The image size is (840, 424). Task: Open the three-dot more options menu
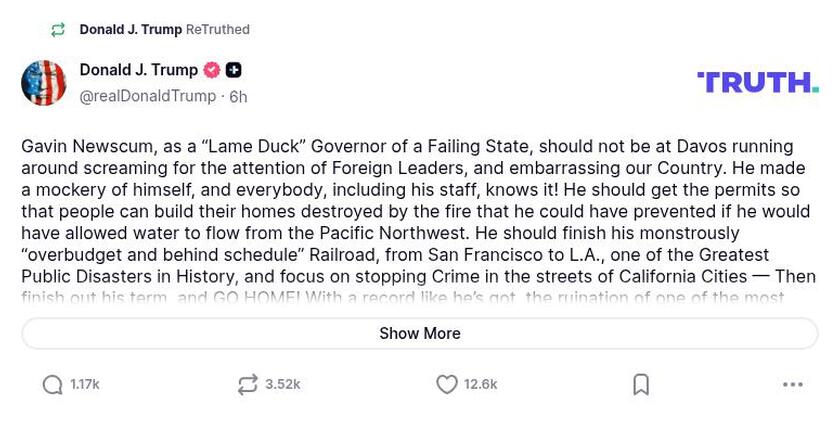tap(793, 385)
